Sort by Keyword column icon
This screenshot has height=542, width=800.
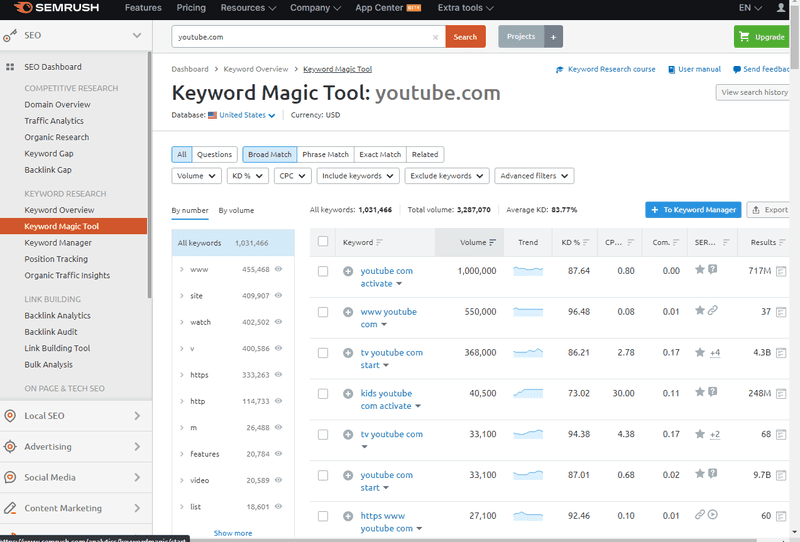pos(379,242)
